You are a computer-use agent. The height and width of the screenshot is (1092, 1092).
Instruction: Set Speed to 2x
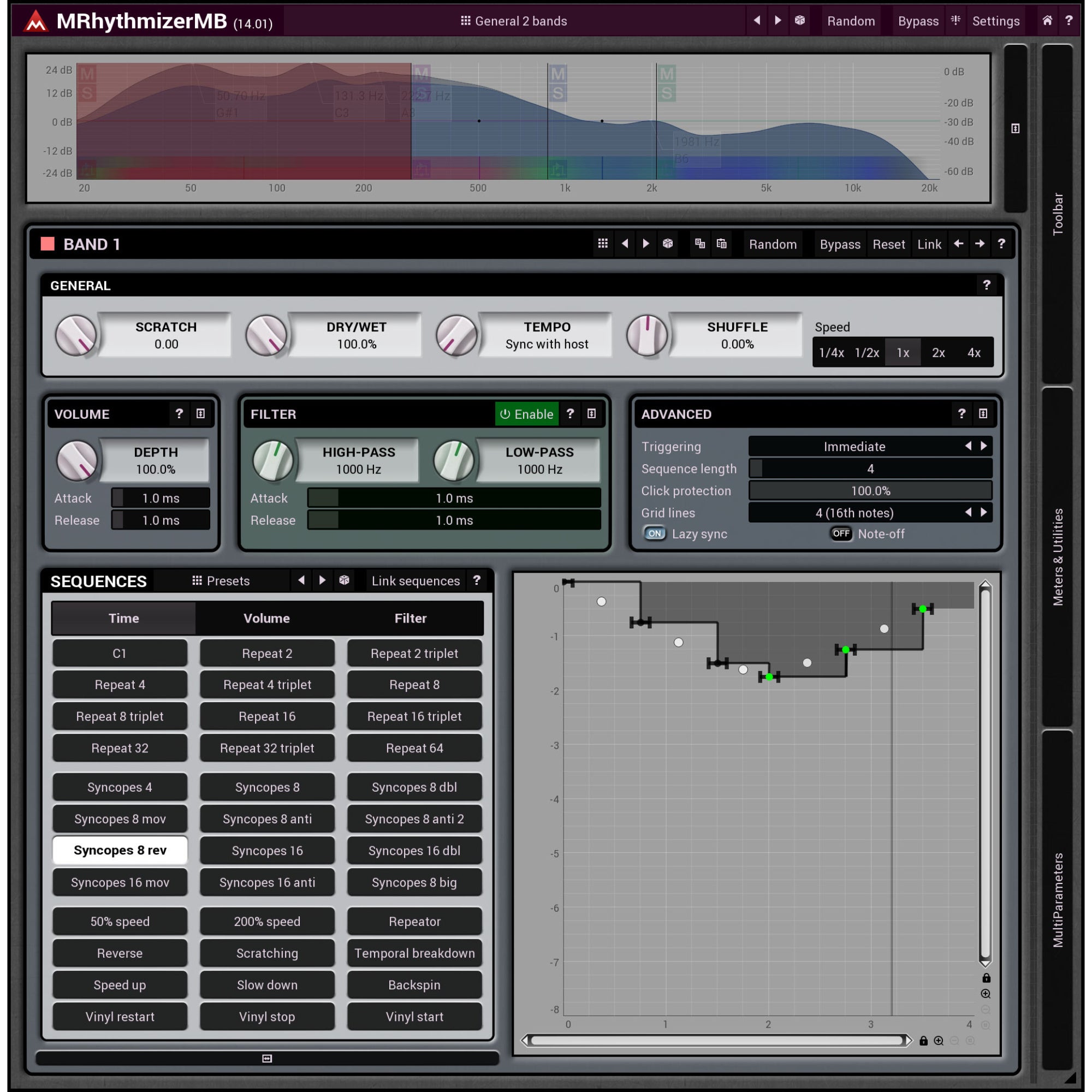tap(938, 353)
